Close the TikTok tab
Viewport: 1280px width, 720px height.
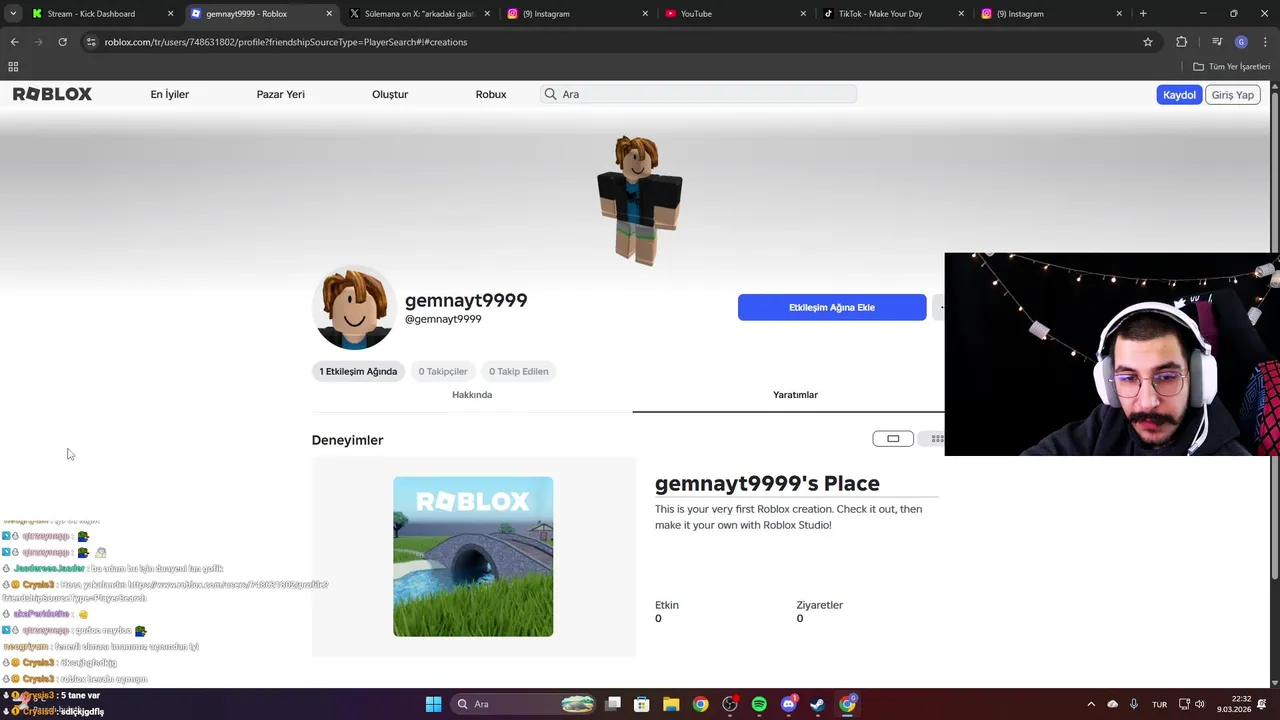(x=961, y=14)
